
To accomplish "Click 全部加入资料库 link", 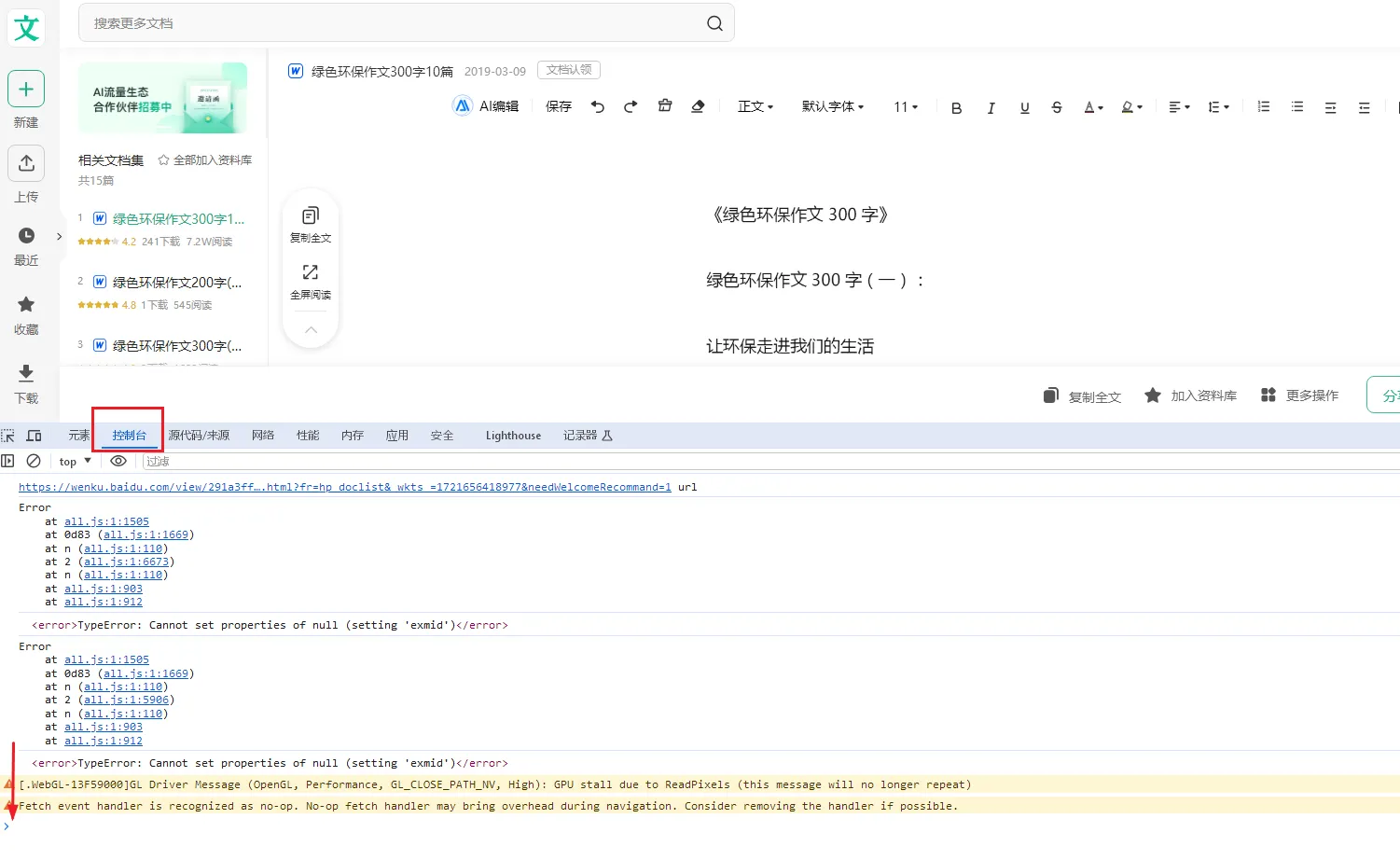I will pyautogui.click(x=205, y=160).
